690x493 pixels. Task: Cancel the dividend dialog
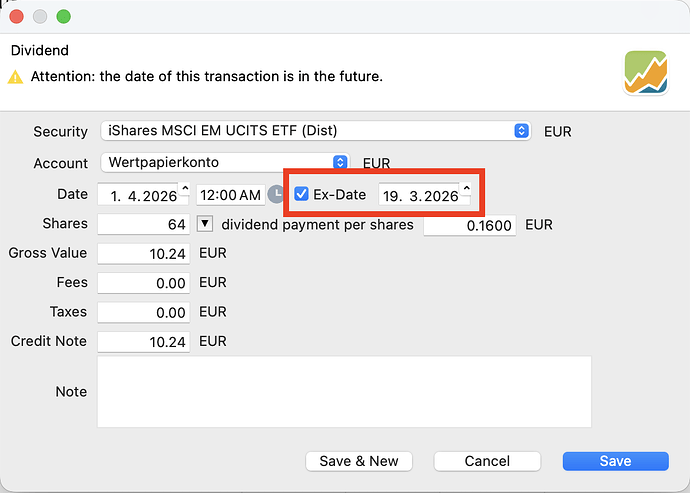pyautogui.click(x=487, y=461)
